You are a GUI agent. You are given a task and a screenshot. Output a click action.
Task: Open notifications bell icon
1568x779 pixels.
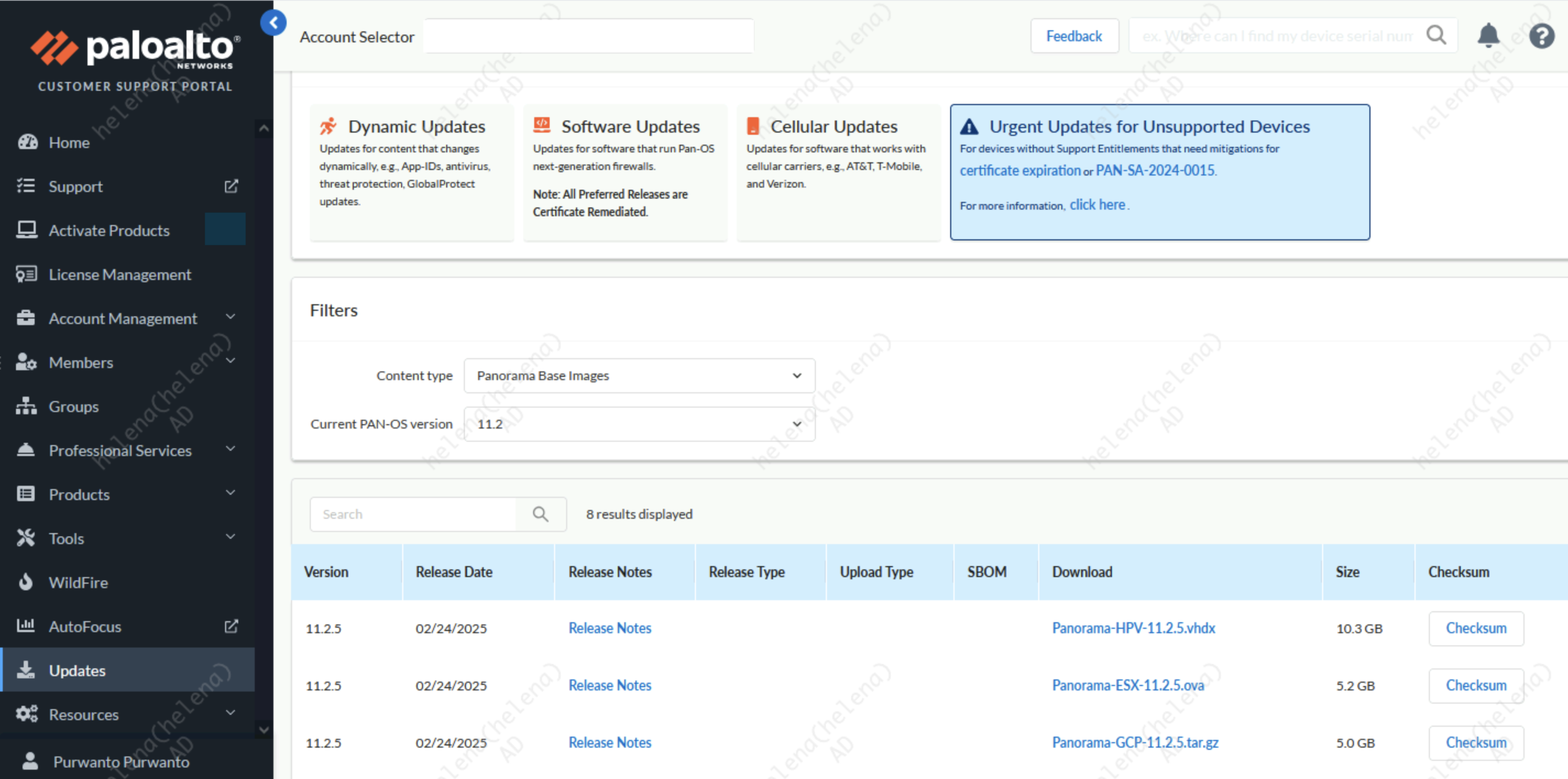point(1488,35)
